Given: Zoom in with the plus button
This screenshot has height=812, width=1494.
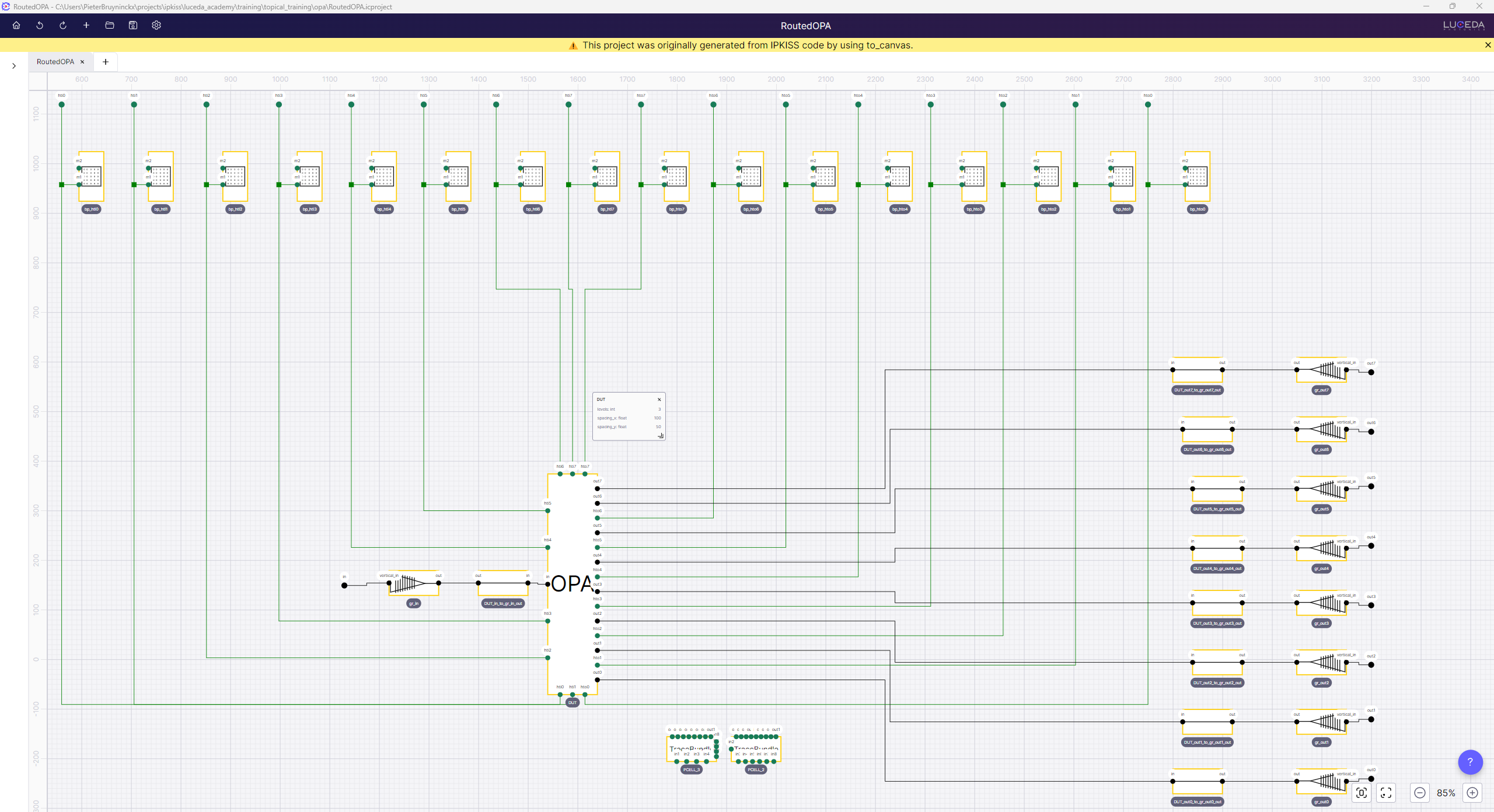Looking at the screenshot, I should click(x=1472, y=793).
